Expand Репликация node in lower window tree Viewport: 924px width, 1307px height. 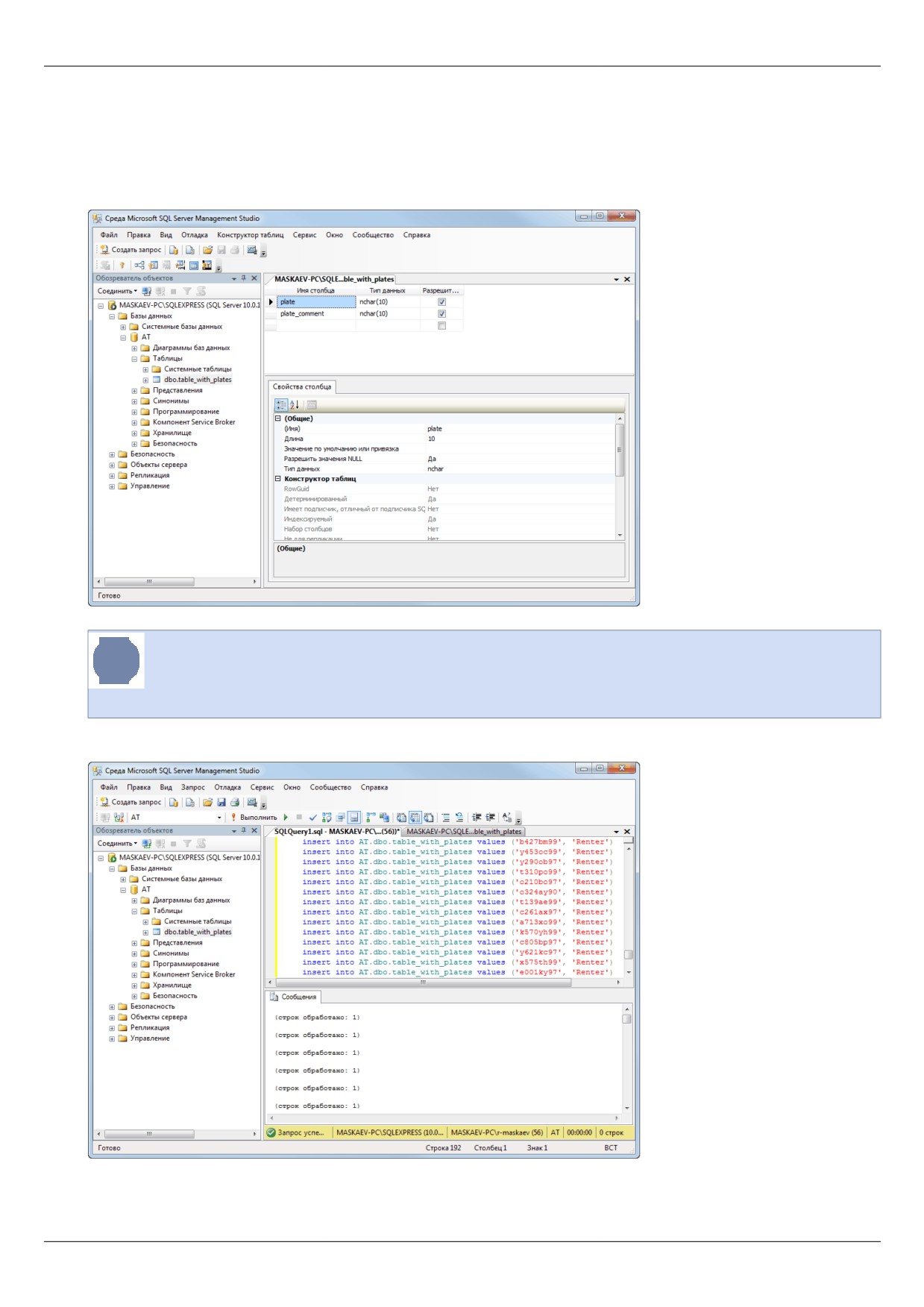112,1028
